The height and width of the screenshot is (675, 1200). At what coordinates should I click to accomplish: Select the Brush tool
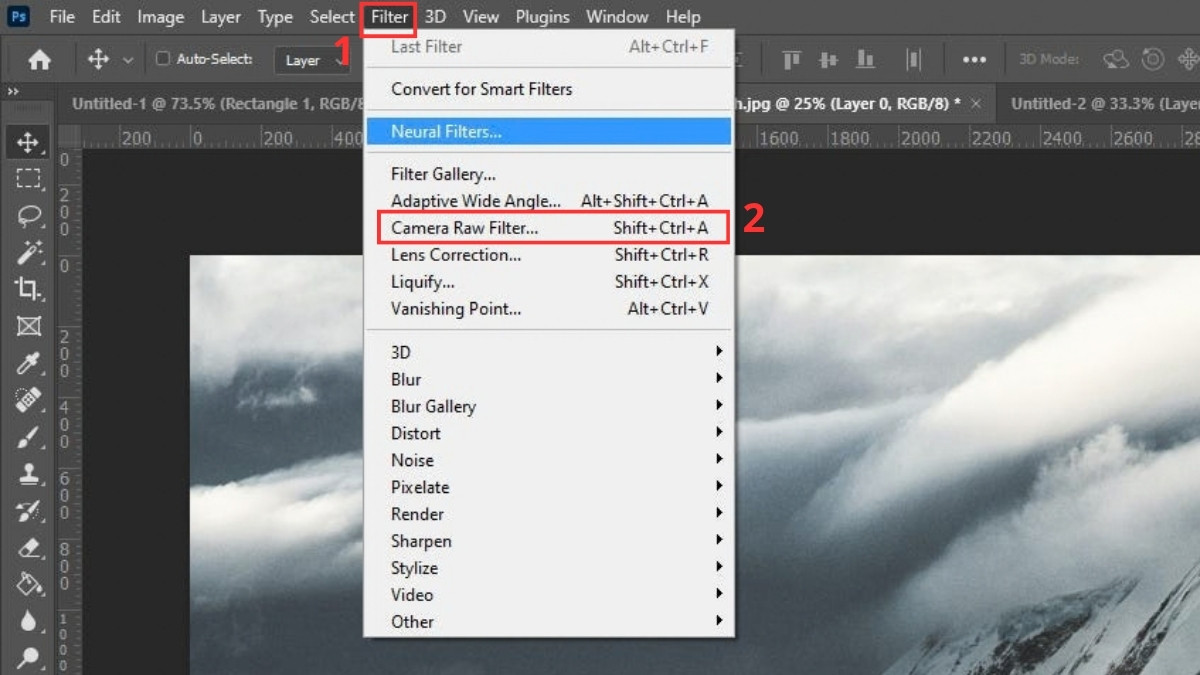tap(28, 437)
